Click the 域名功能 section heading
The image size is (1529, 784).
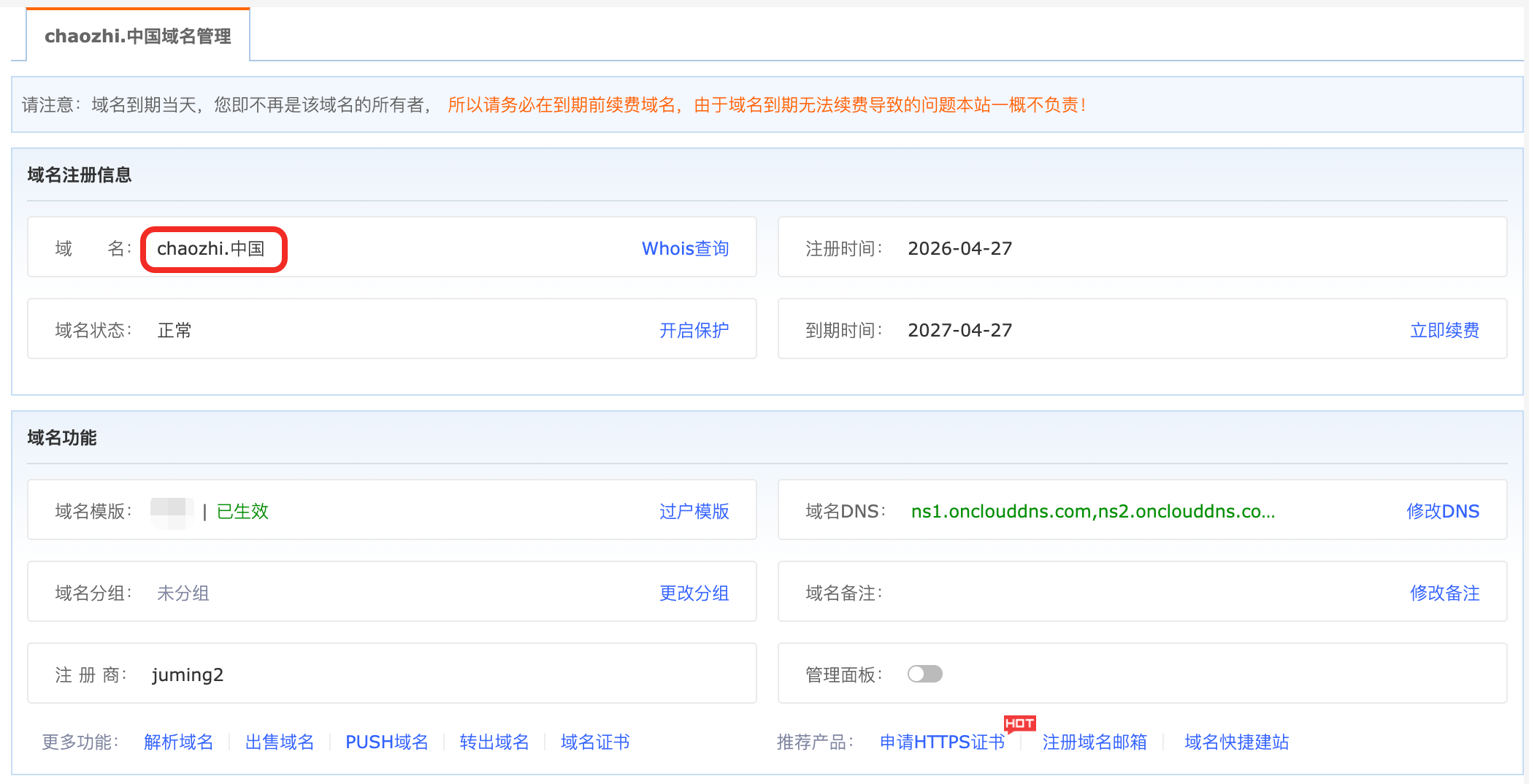62,438
